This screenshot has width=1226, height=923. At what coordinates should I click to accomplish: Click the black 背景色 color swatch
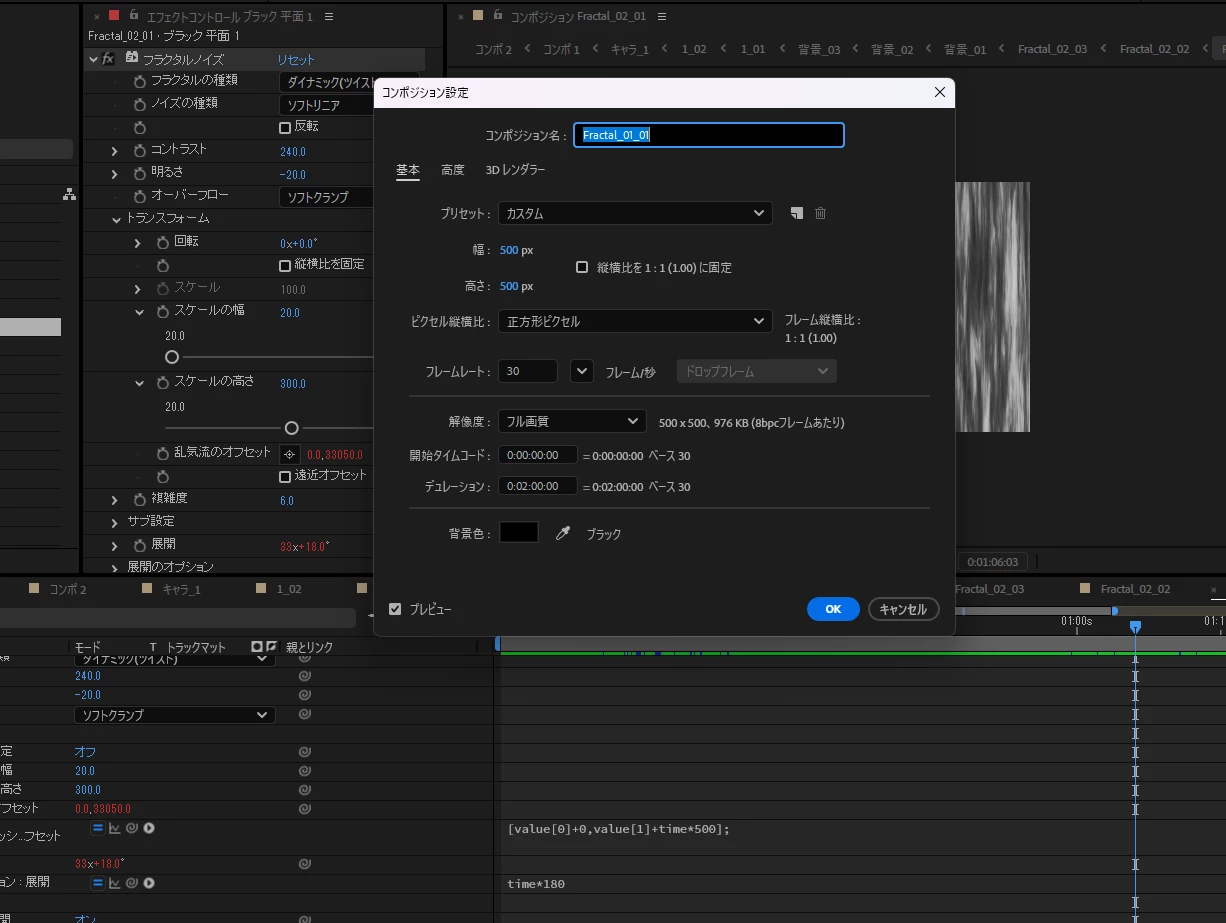519,533
